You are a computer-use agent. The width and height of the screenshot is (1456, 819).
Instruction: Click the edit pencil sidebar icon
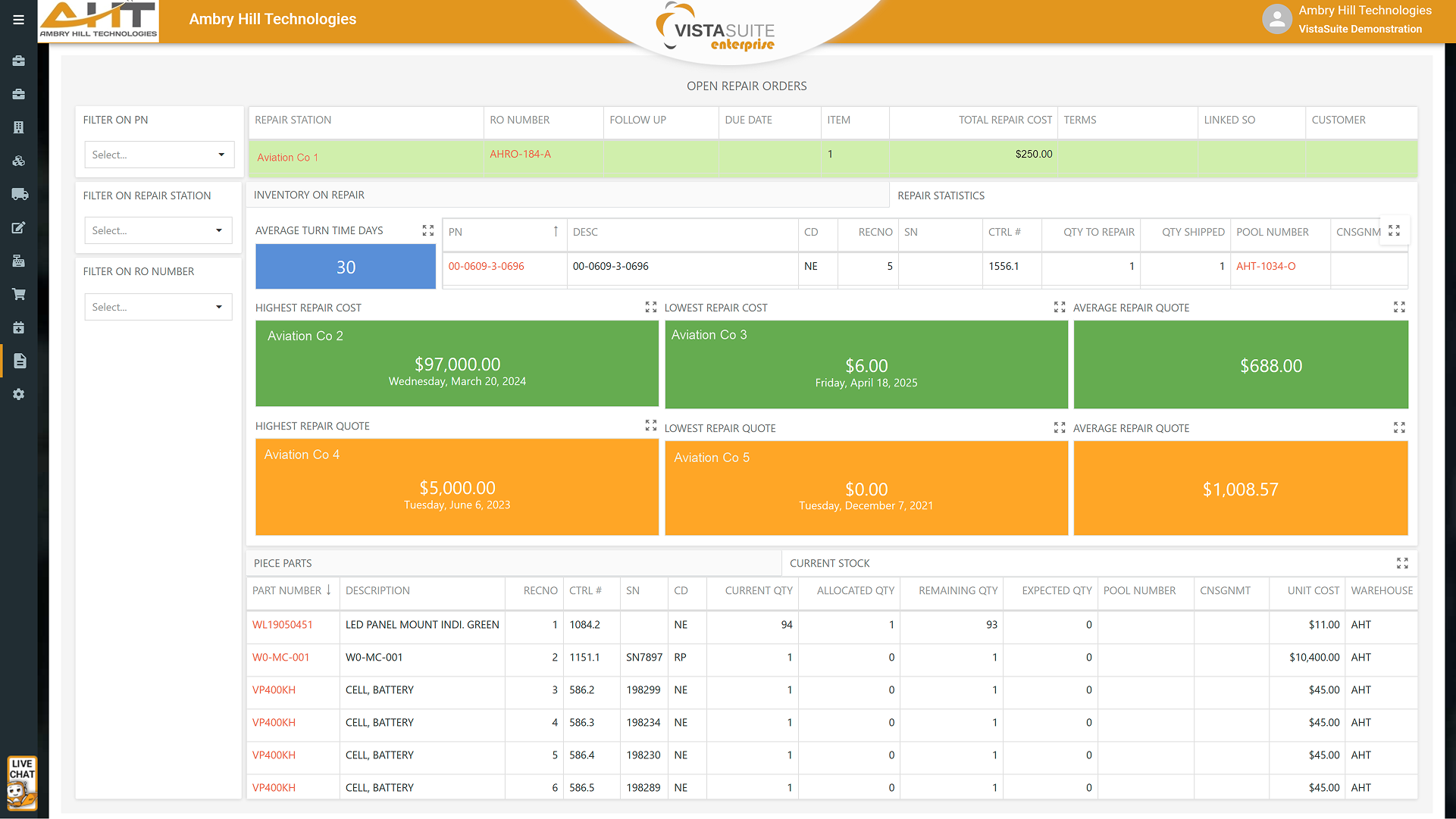[x=19, y=227]
